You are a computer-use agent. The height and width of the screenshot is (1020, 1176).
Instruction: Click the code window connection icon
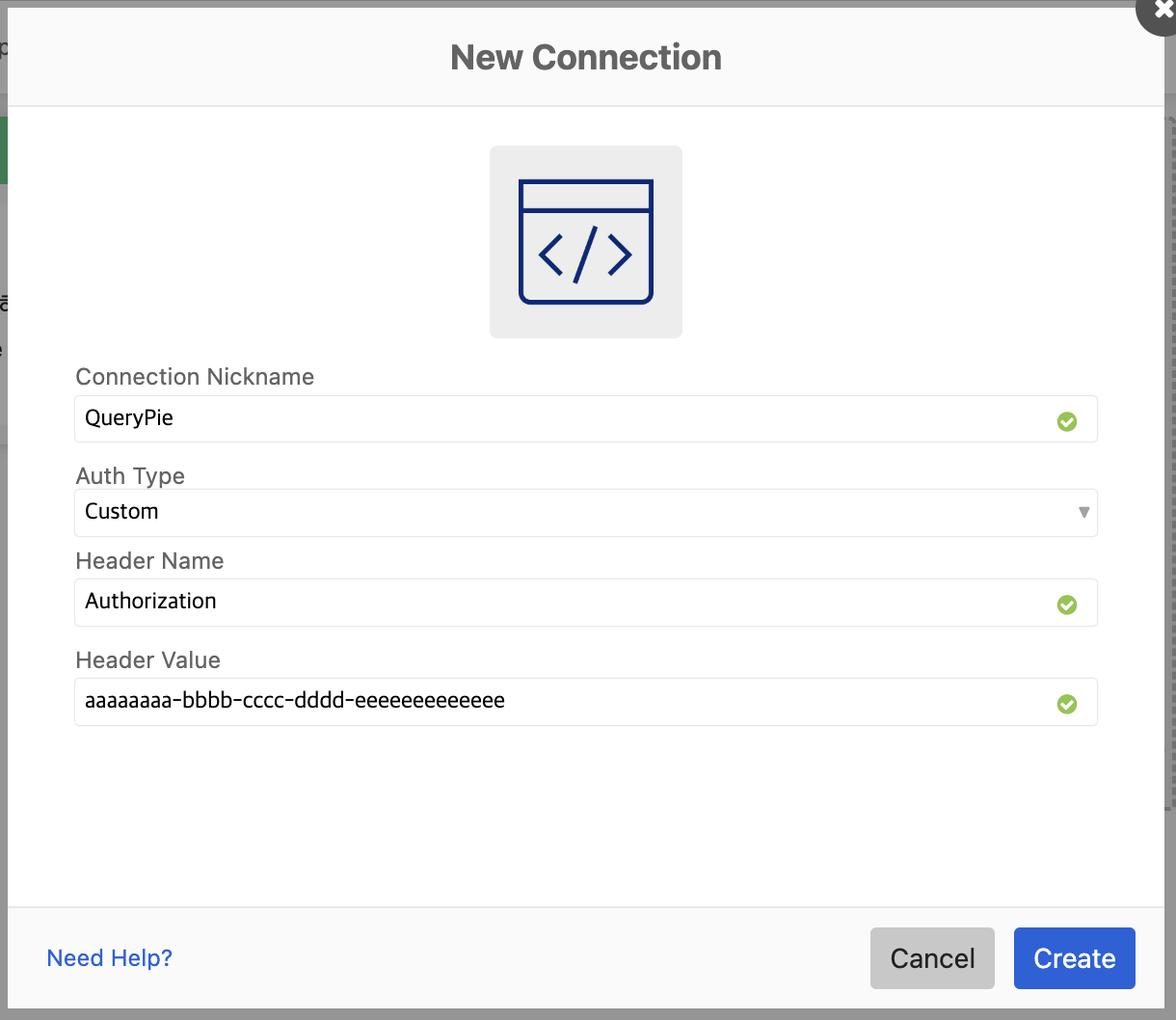tap(585, 242)
